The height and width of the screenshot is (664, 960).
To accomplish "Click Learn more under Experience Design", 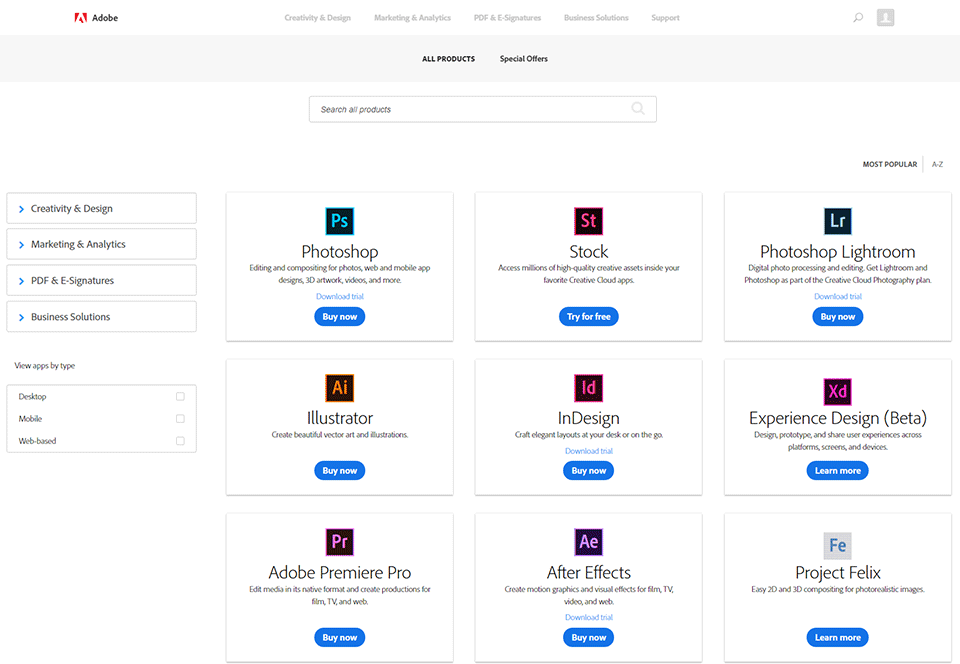I will pyautogui.click(x=838, y=471).
